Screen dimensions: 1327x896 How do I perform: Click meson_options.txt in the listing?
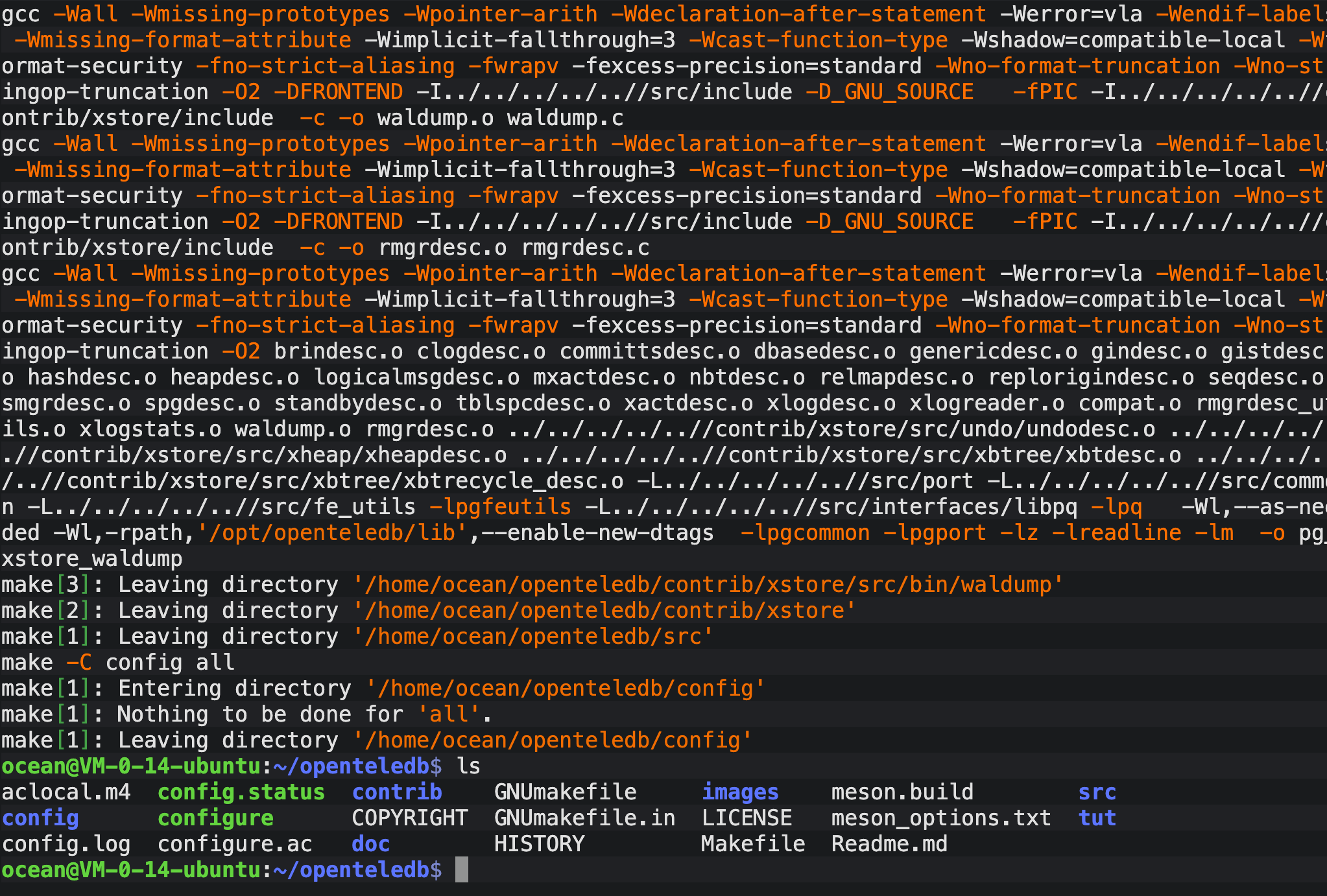tap(941, 818)
